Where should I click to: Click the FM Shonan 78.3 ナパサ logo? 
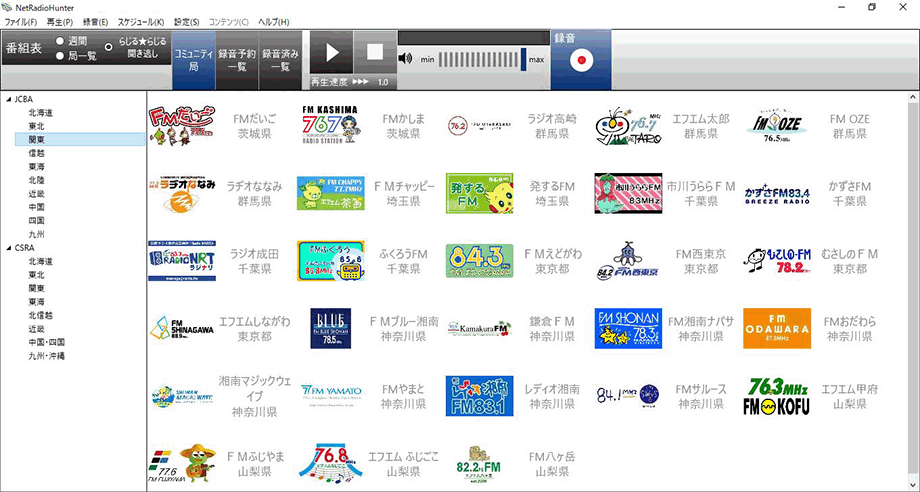click(x=628, y=328)
